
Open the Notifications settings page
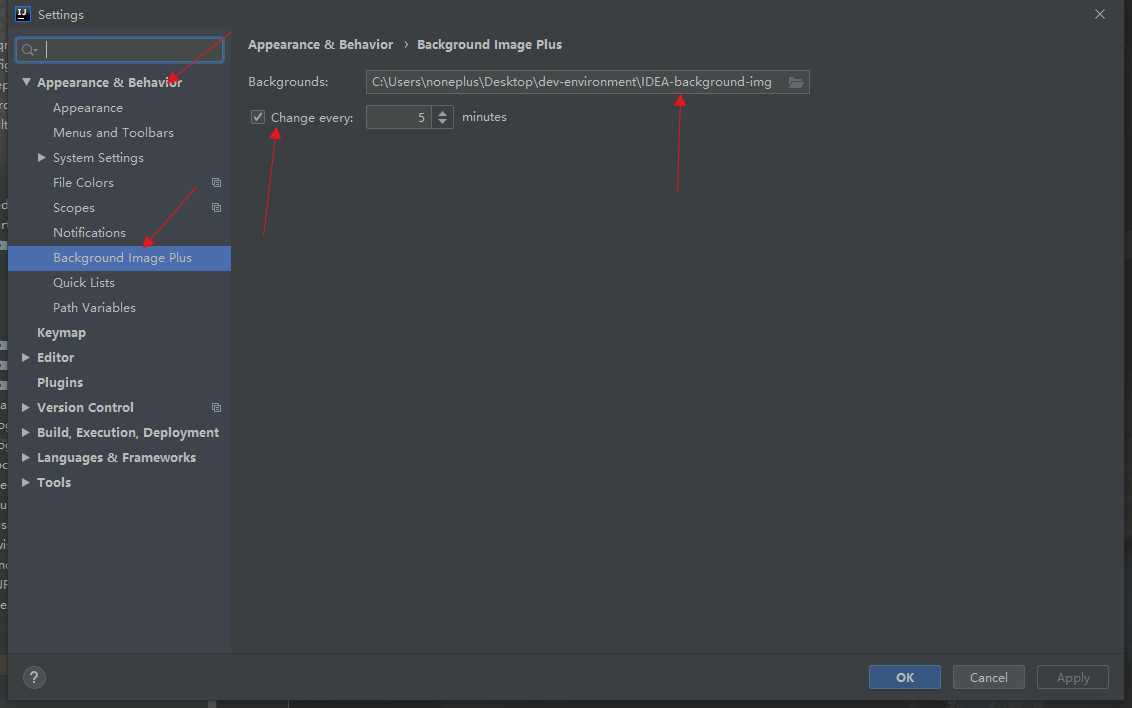pyautogui.click(x=89, y=232)
